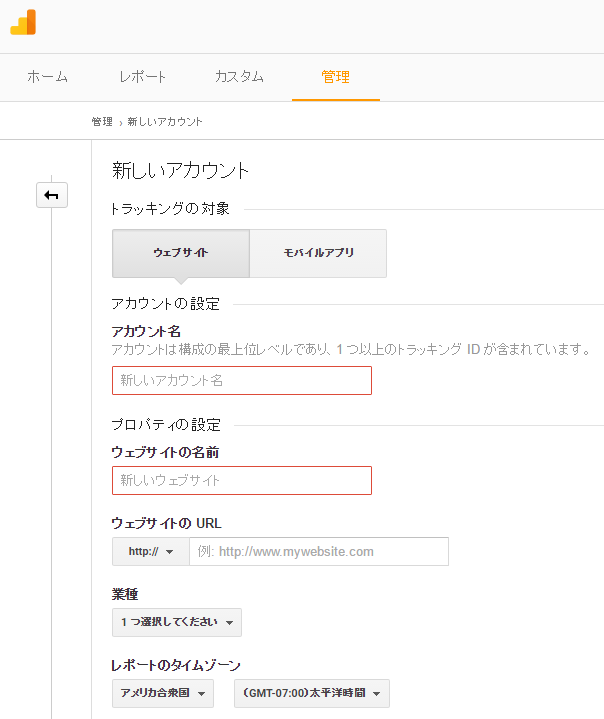604x719 pixels.
Task: Go to the カスタム tab
Action: (x=239, y=77)
